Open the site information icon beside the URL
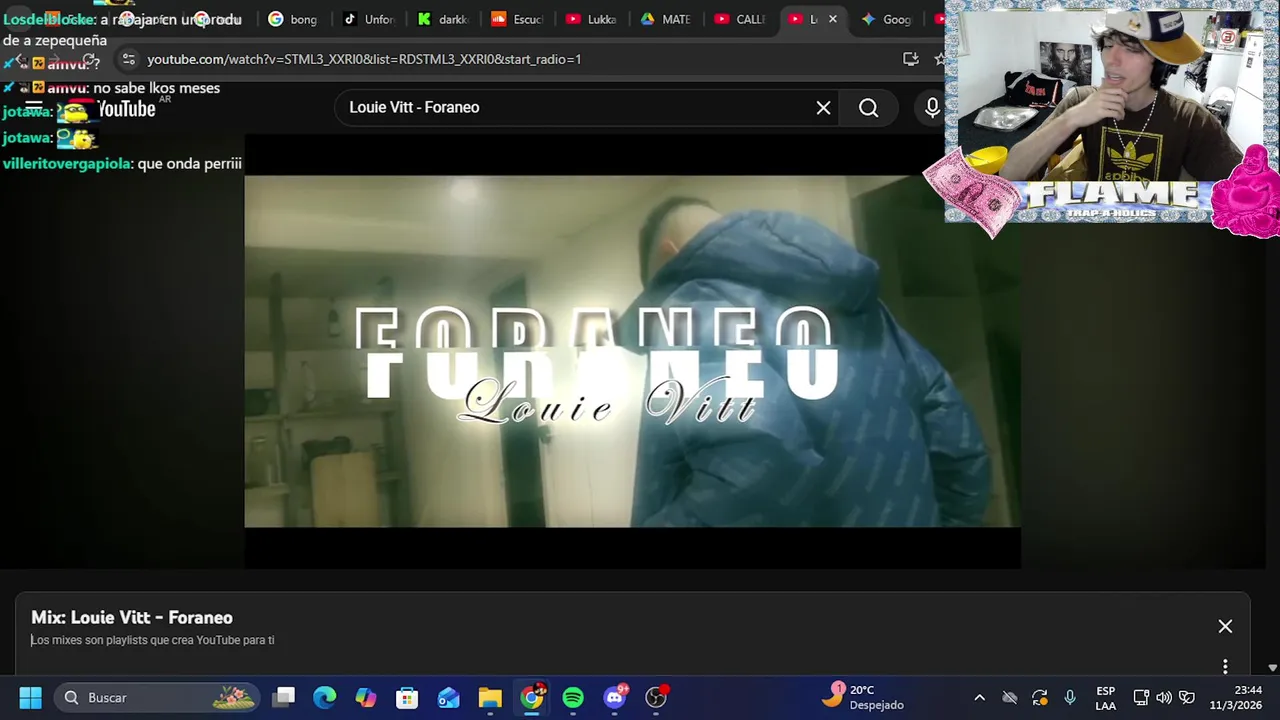This screenshot has width=1280, height=720. coord(127,59)
